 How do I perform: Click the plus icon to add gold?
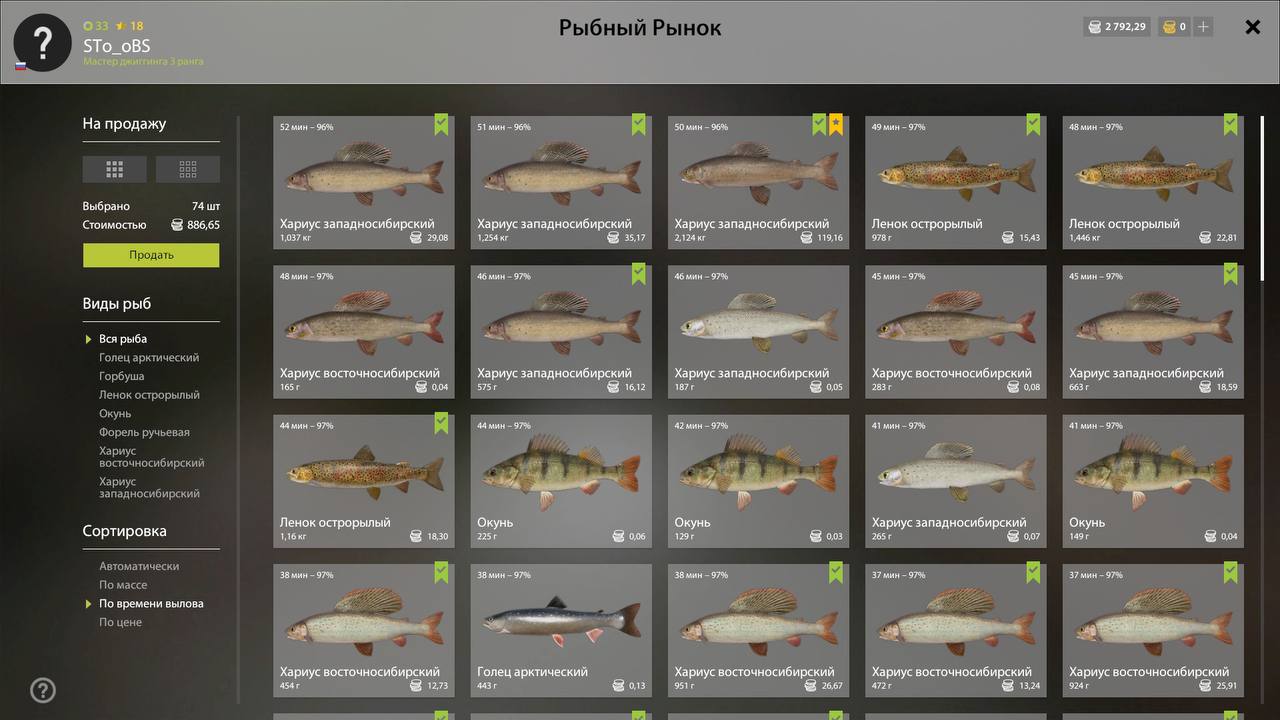coord(1203,27)
